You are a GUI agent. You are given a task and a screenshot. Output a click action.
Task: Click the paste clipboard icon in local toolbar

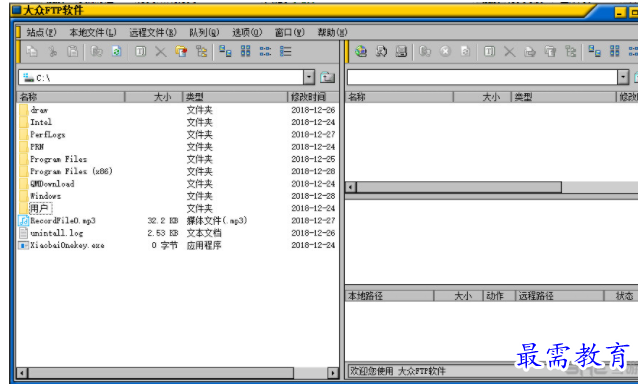pyautogui.click(x=72, y=52)
